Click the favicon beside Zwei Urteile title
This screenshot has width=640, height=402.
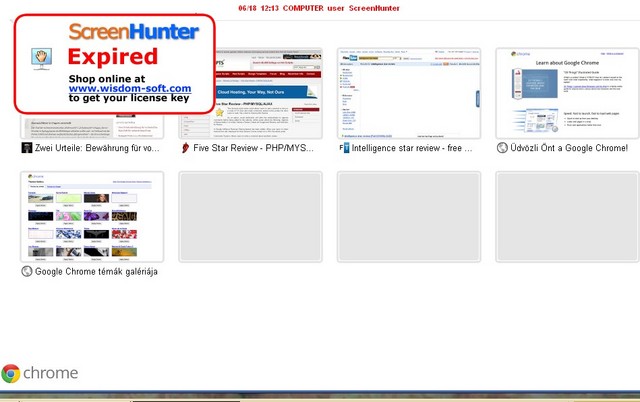click(27, 148)
